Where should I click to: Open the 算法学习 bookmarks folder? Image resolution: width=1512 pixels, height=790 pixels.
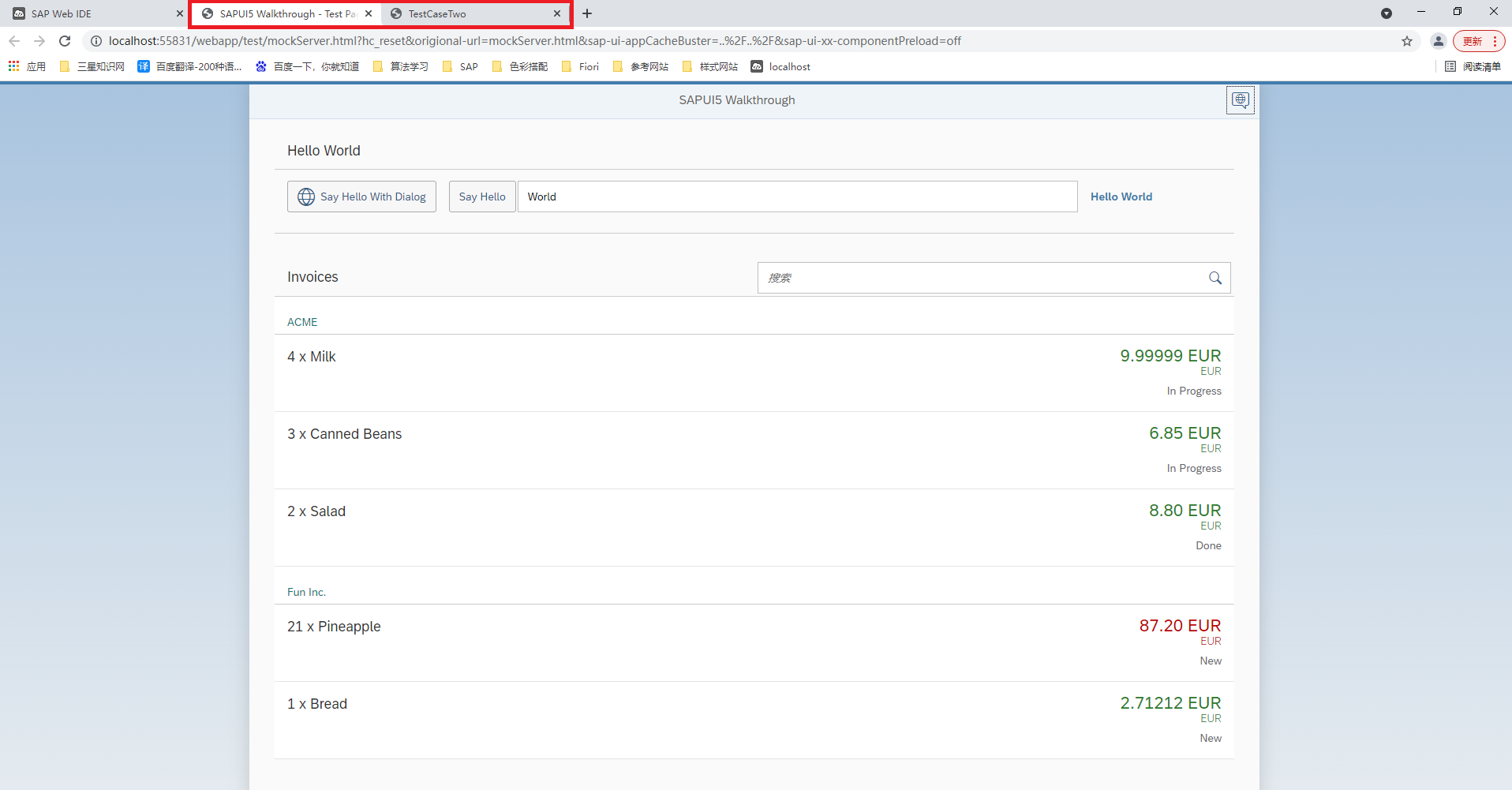[x=400, y=67]
